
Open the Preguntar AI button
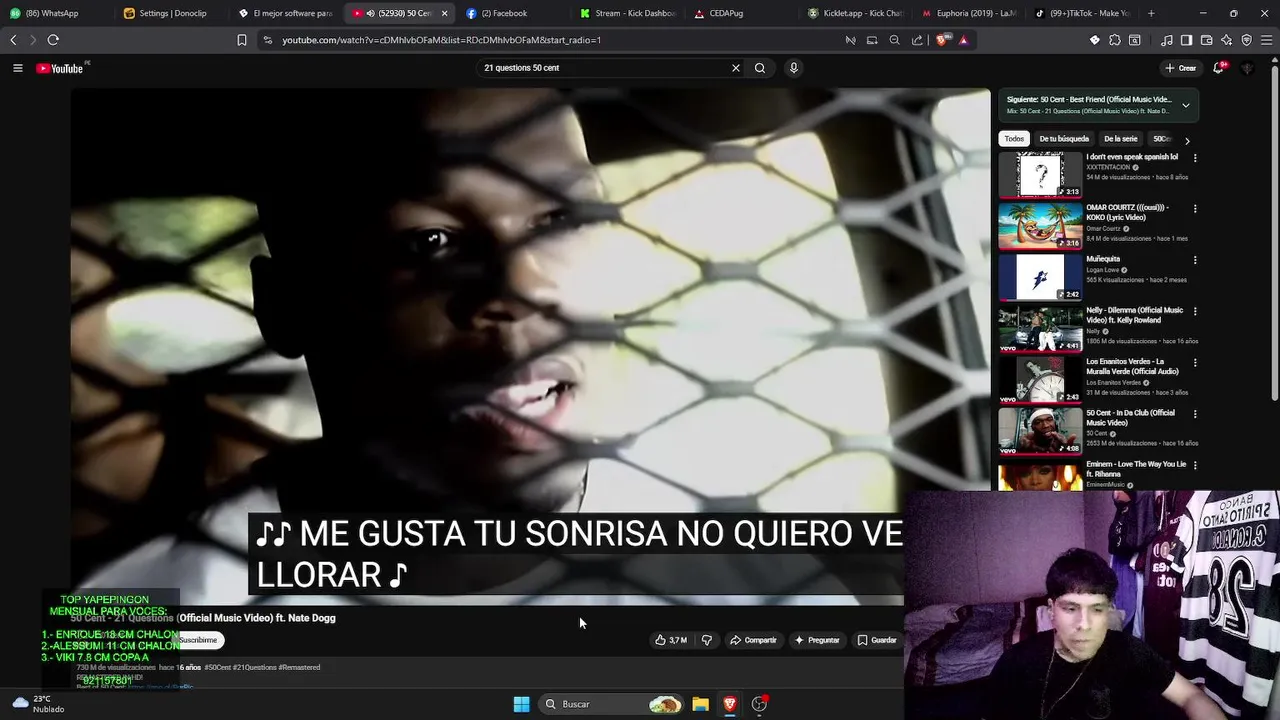pyautogui.click(x=817, y=640)
